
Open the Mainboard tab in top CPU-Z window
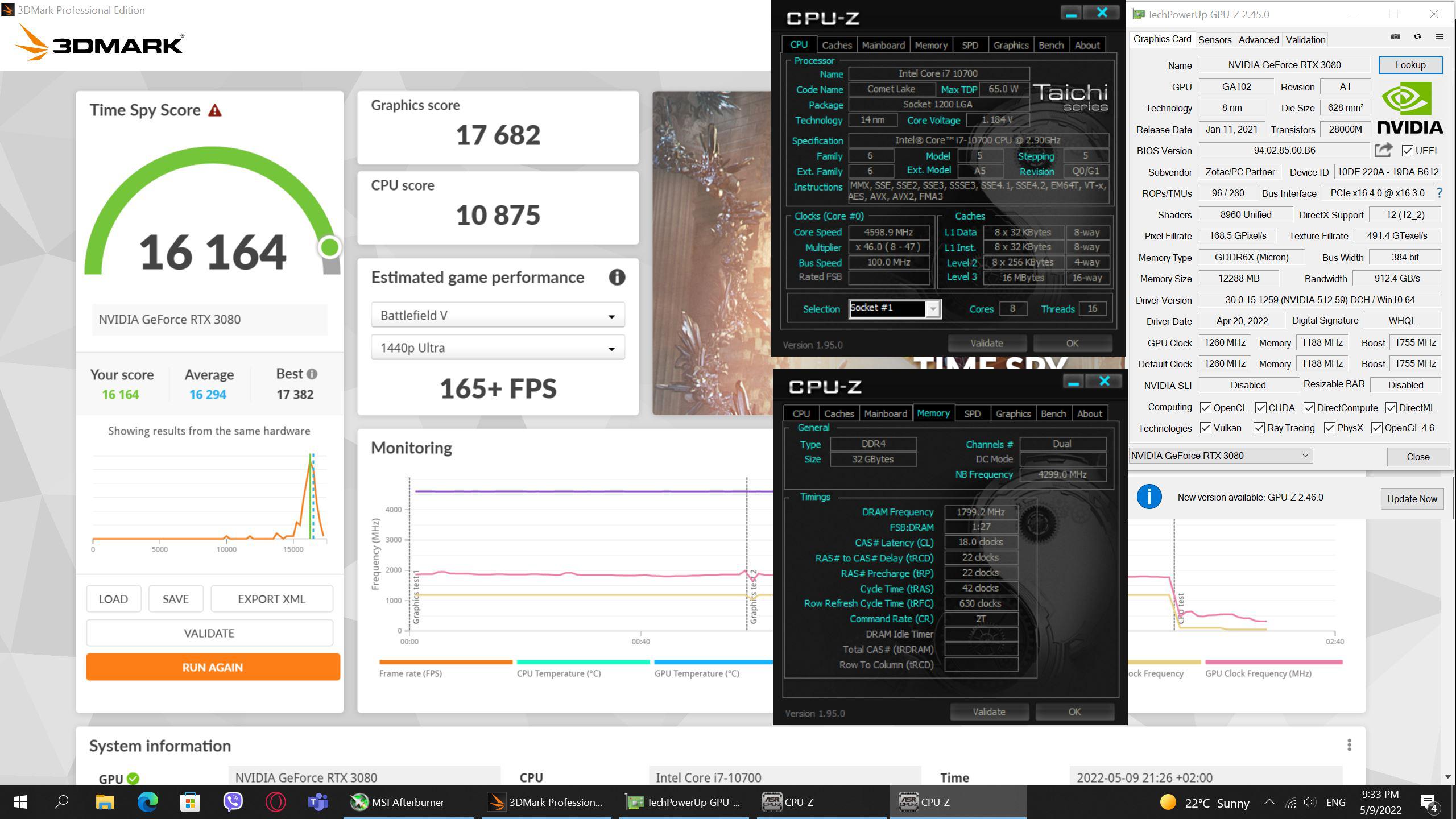883,45
